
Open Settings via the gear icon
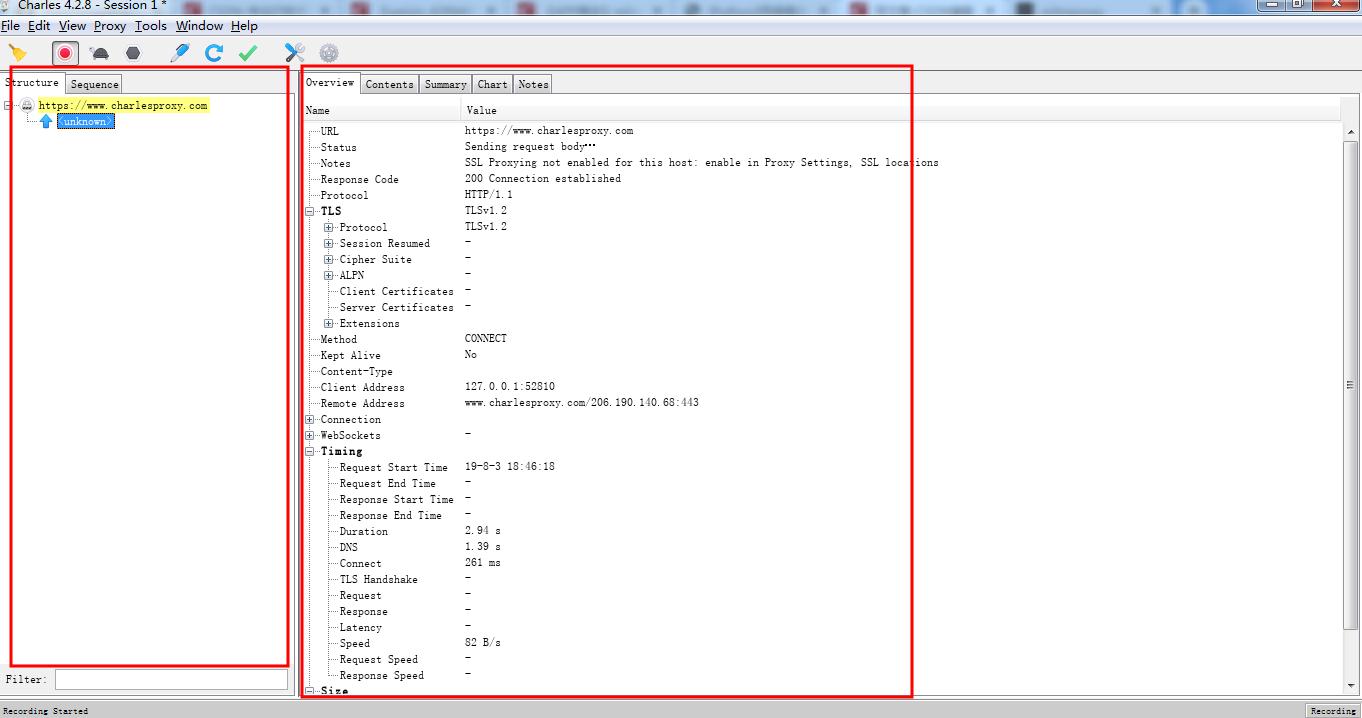pos(329,53)
